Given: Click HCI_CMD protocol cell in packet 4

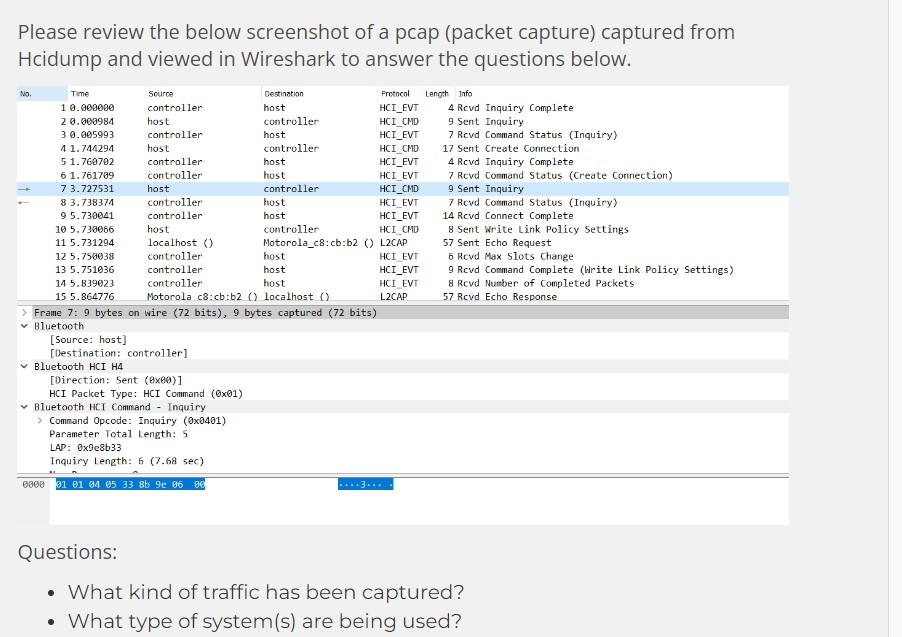Looking at the screenshot, I should click(399, 148).
